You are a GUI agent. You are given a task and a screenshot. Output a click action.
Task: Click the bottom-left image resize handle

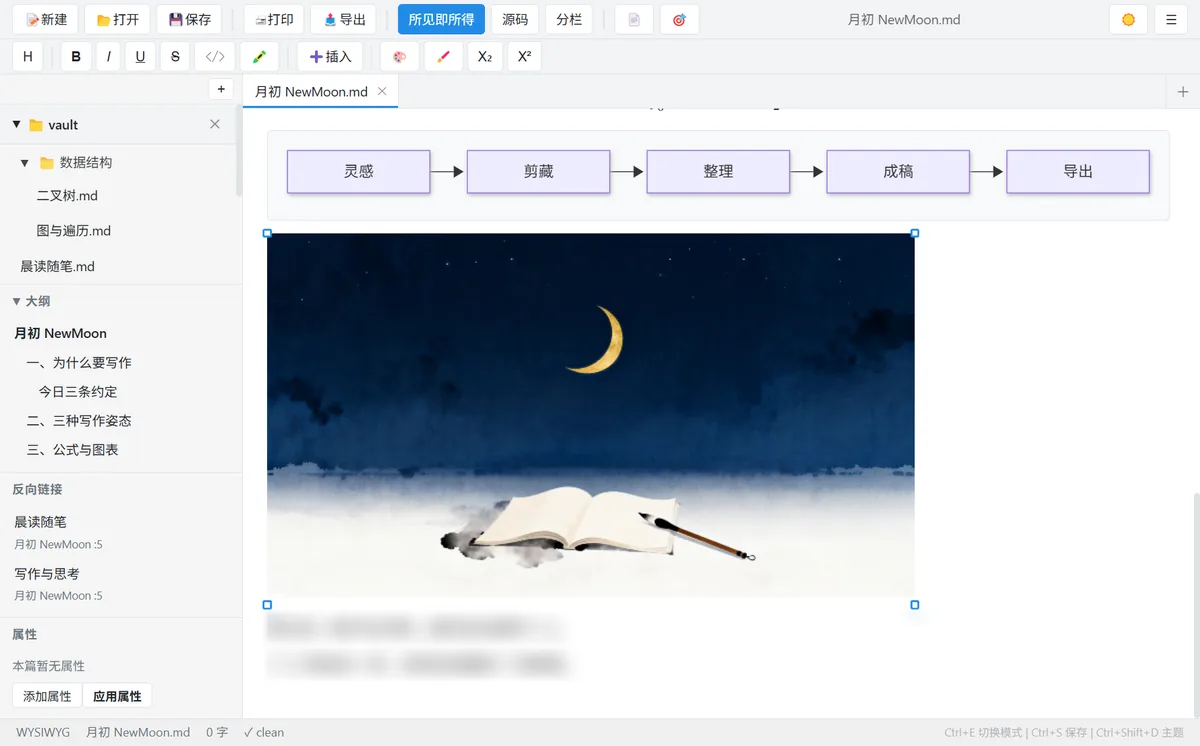pyautogui.click(x=267, y=605)
